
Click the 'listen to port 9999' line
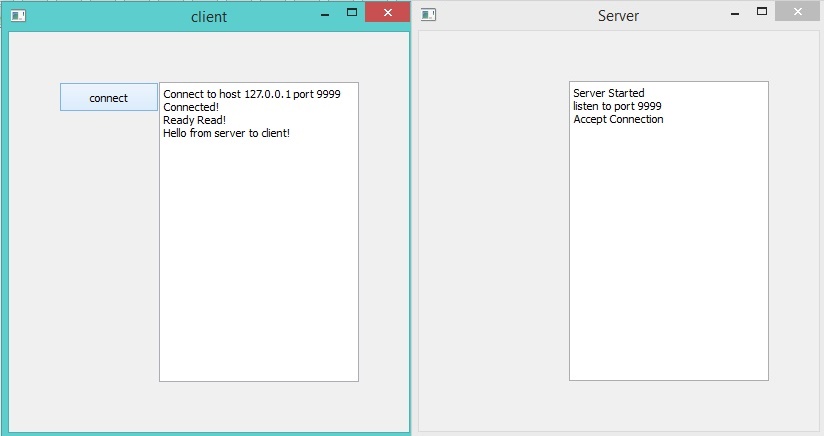(x=617, y=106)
